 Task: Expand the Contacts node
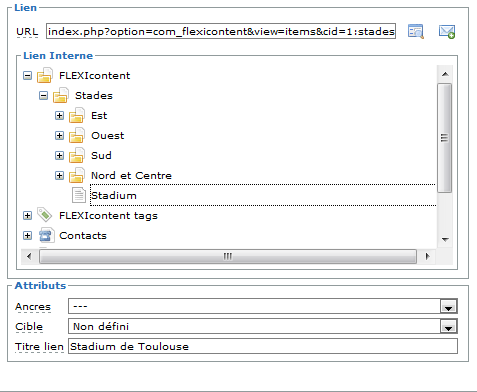(x=28, y=236)
